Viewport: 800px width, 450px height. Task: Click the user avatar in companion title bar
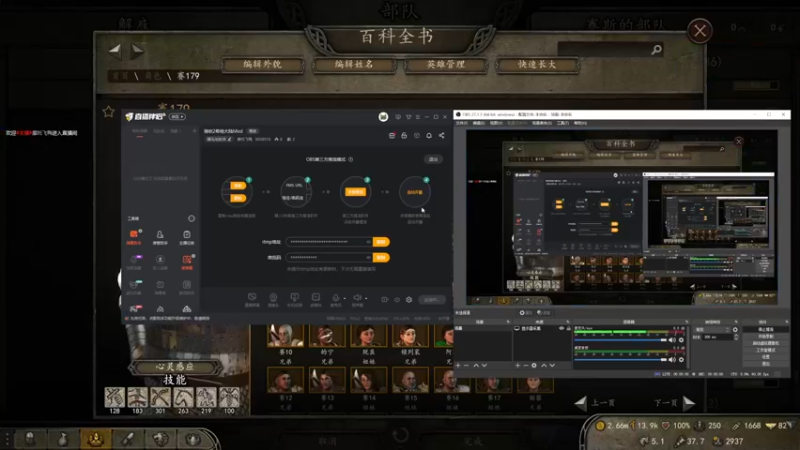(x=383, y=117)
